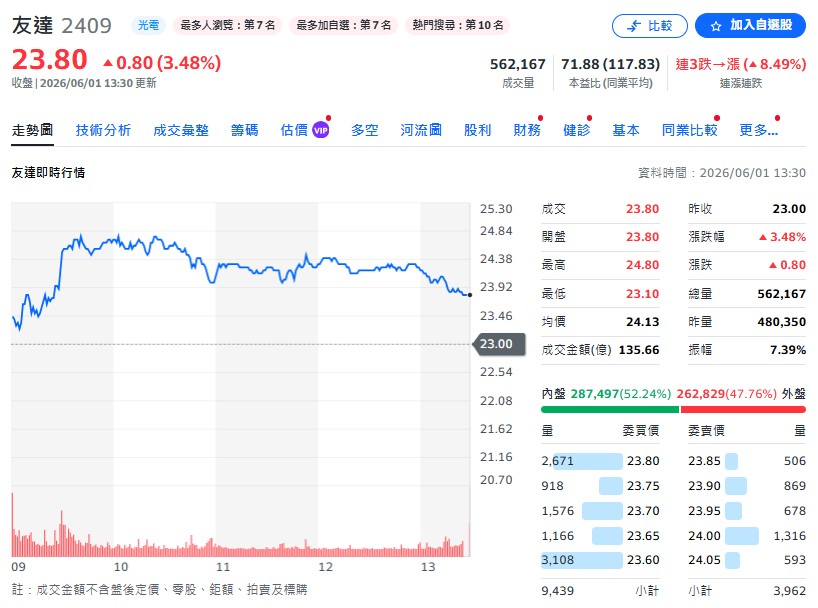818x608 pixels.
Task: Click the 最高 24.80 value
Action: pos(643,265)
